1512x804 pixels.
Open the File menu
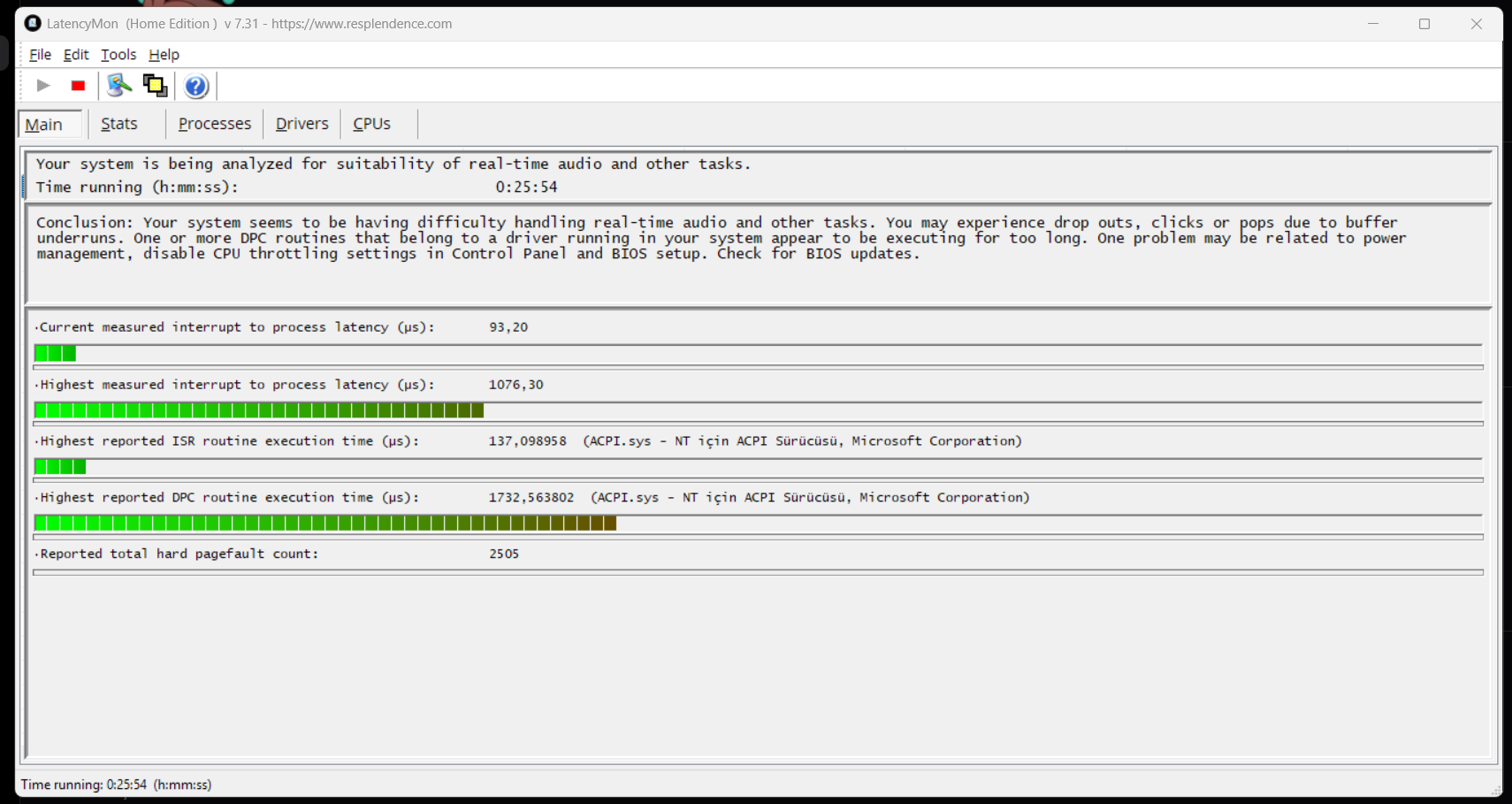(40, 55)
